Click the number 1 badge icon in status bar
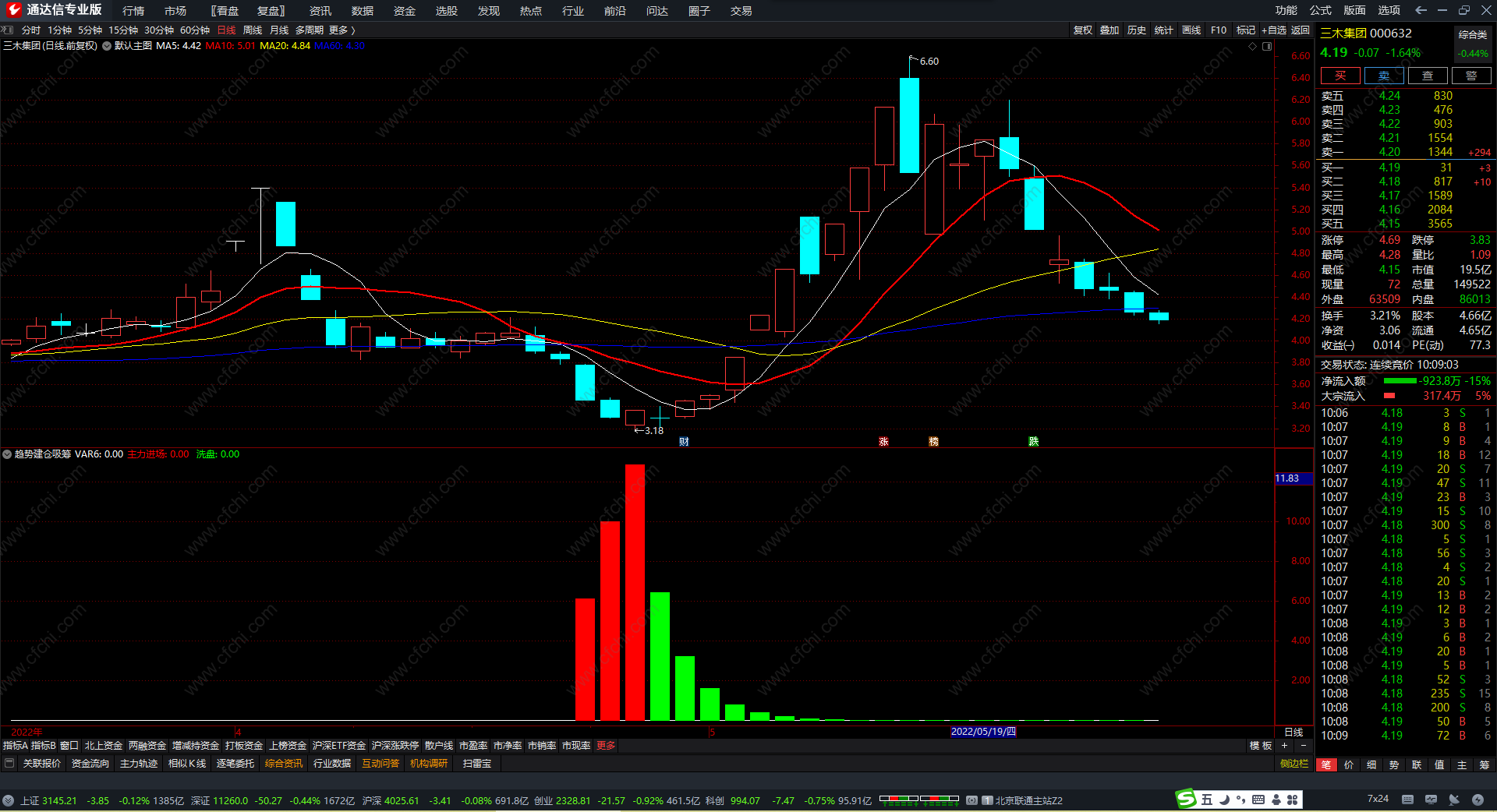 coord(987,800)
